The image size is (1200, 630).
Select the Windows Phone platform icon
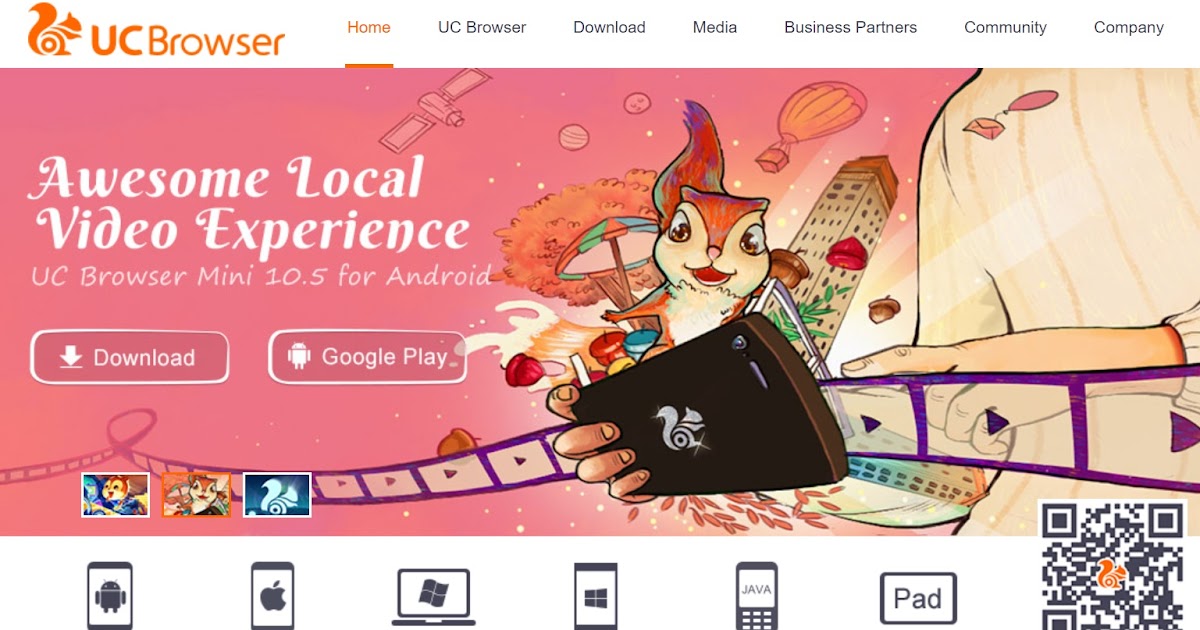(x=596, y=596)
